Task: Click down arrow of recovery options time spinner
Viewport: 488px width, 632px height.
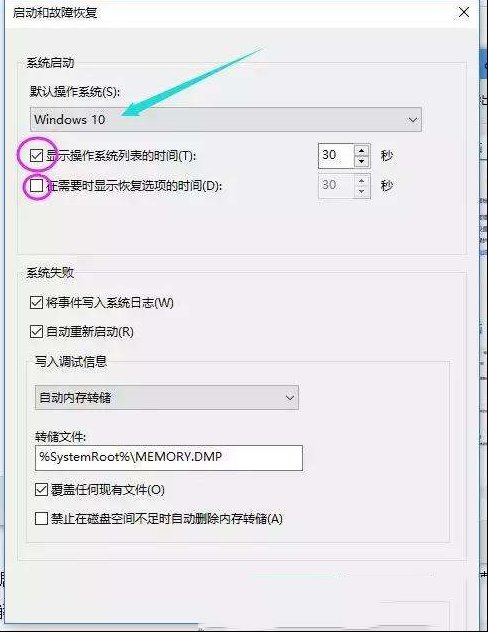Action: click(x=361, y=192)
